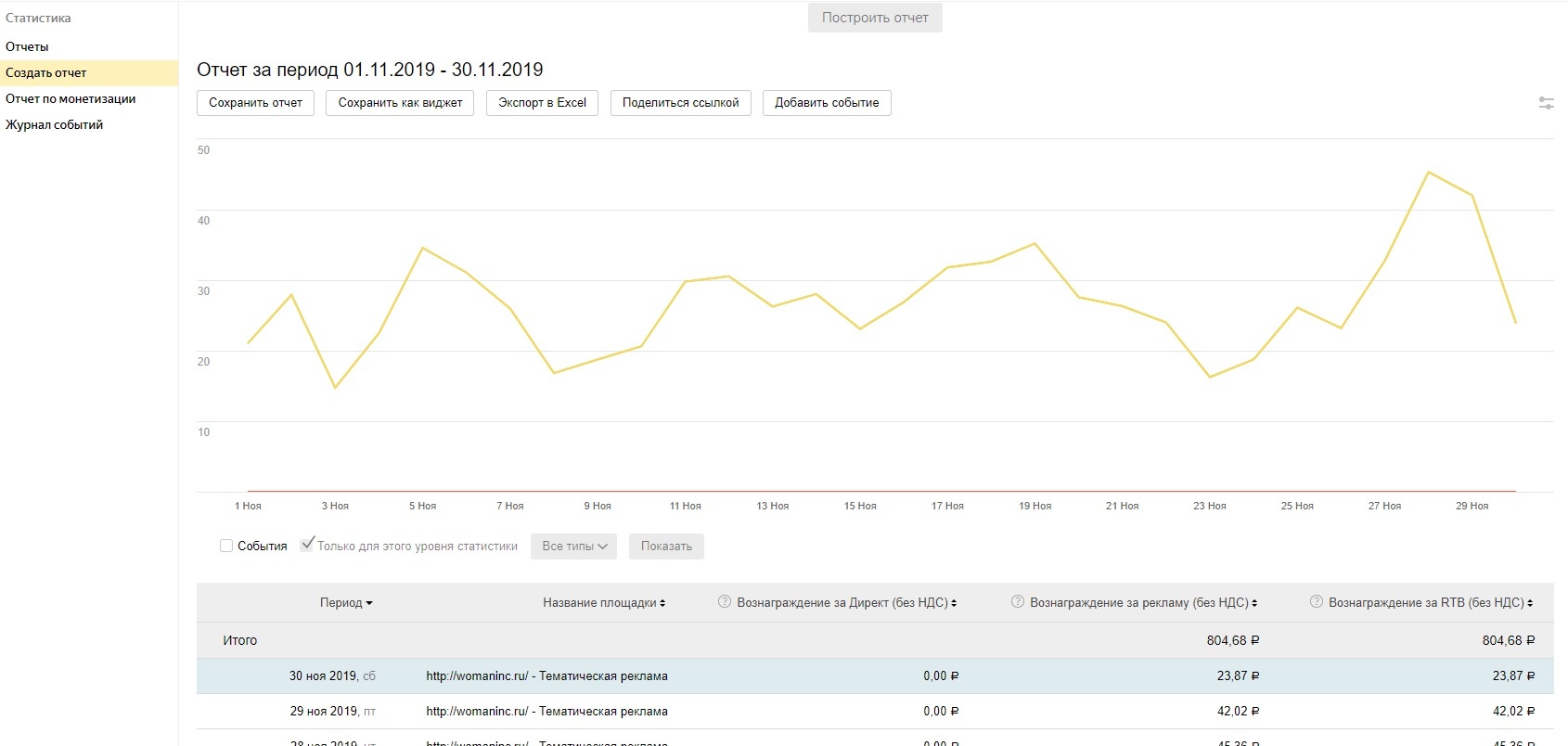Click help icon beside Вознаграждение за Директ

click(x=725, y=602)
